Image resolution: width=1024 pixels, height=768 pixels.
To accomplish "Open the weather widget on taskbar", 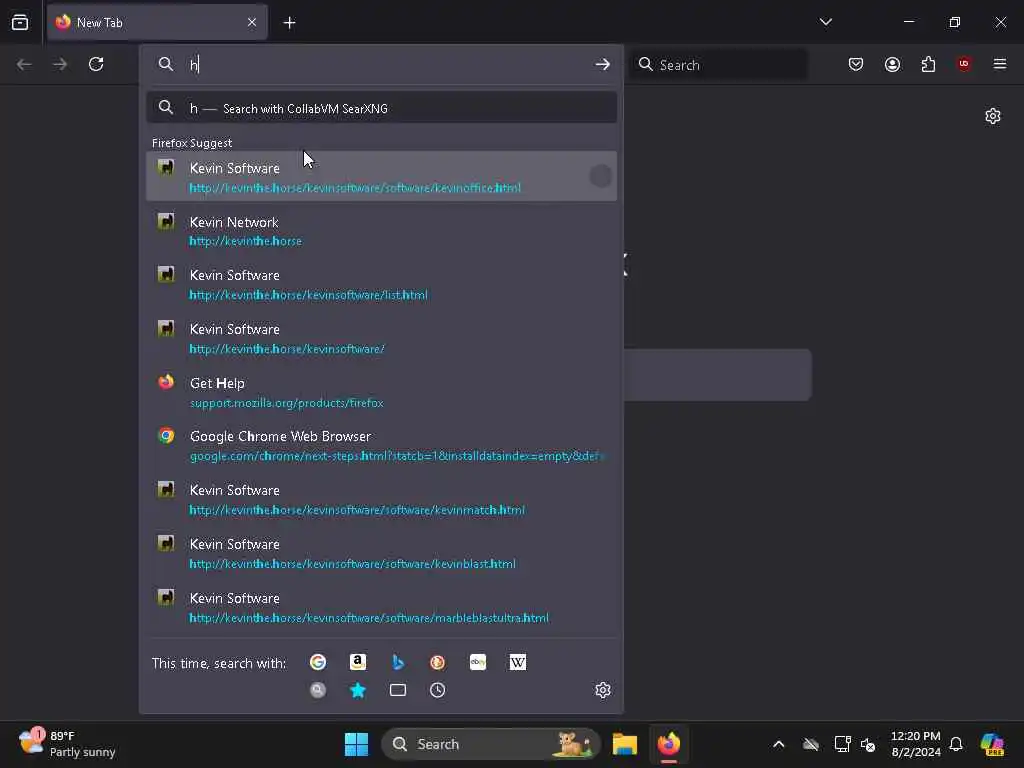I will pos(67,743).
